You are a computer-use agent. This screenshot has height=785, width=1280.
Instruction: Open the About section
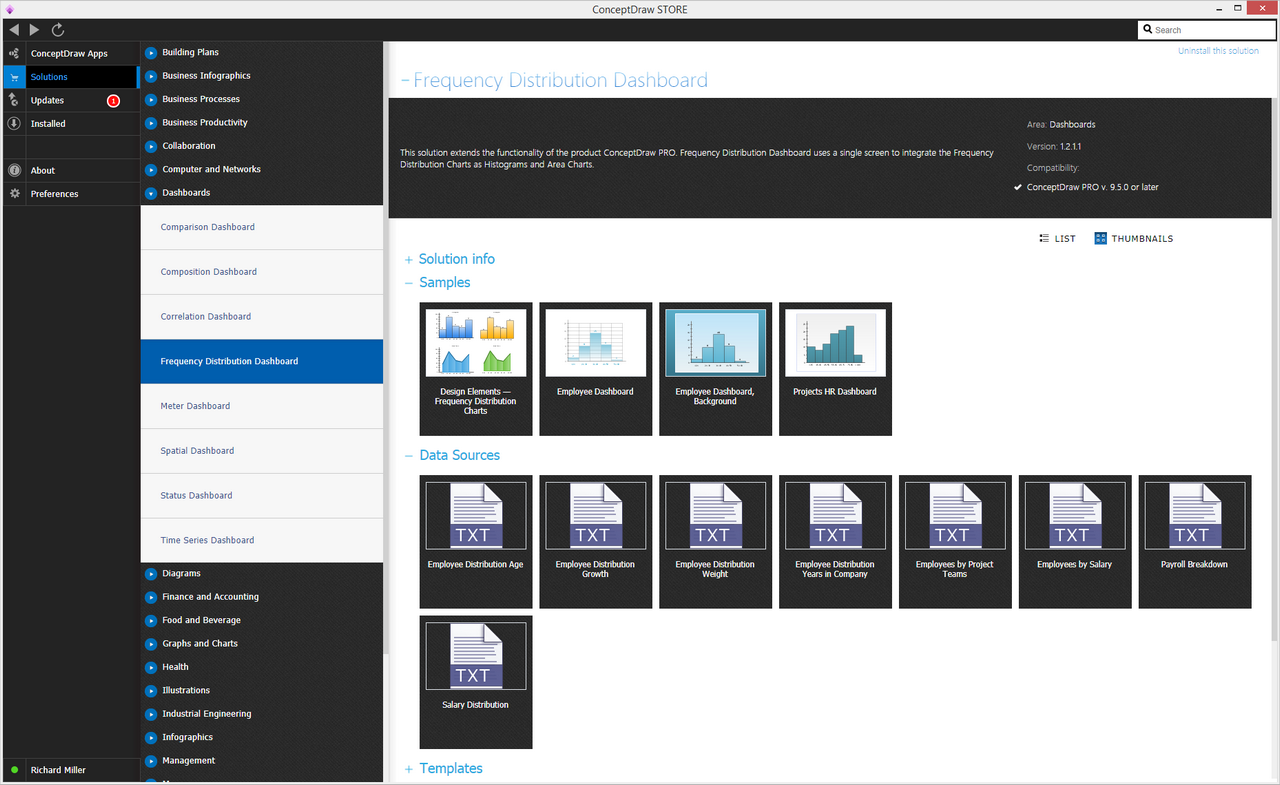coord(42,170)
